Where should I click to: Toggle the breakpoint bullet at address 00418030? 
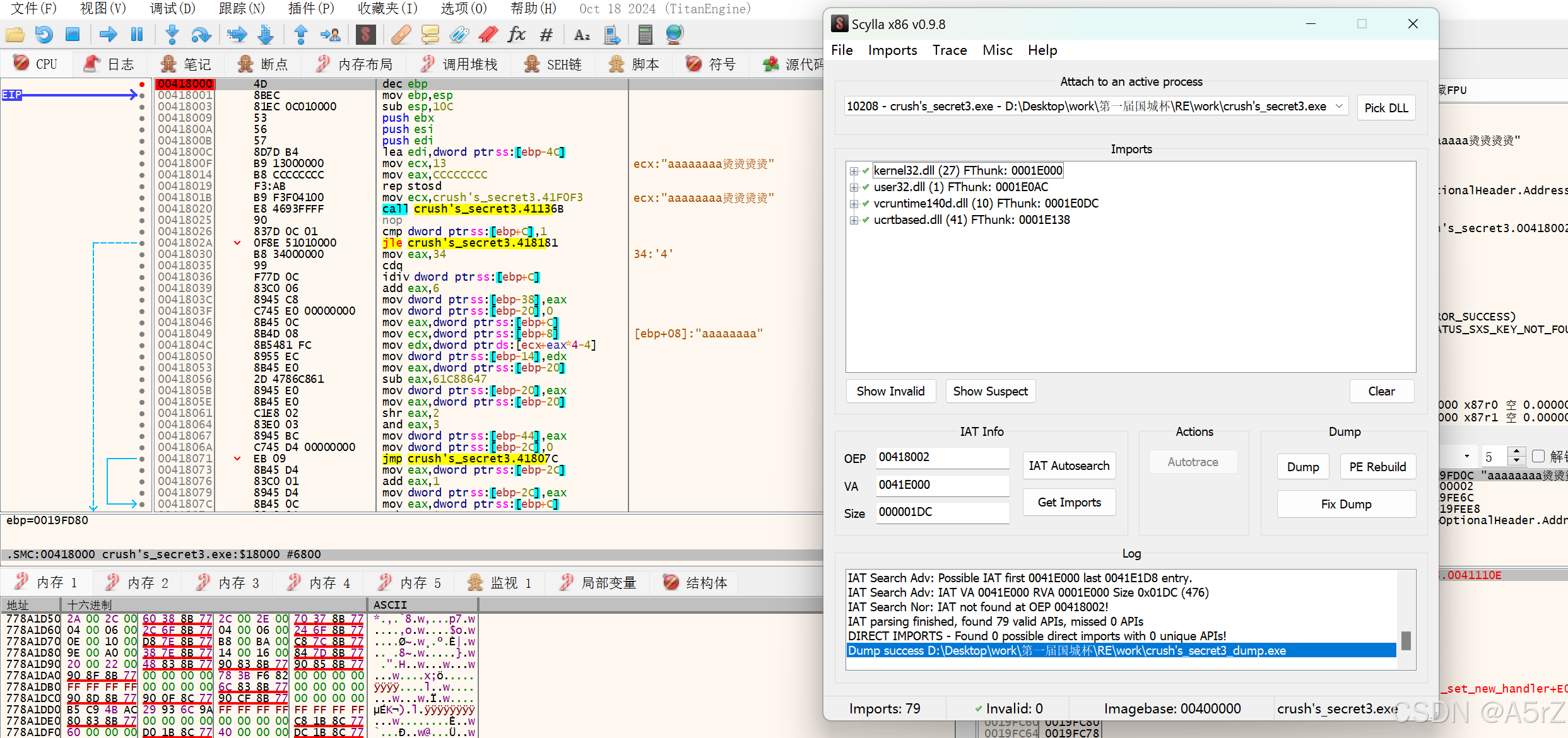tap(142, 254)
